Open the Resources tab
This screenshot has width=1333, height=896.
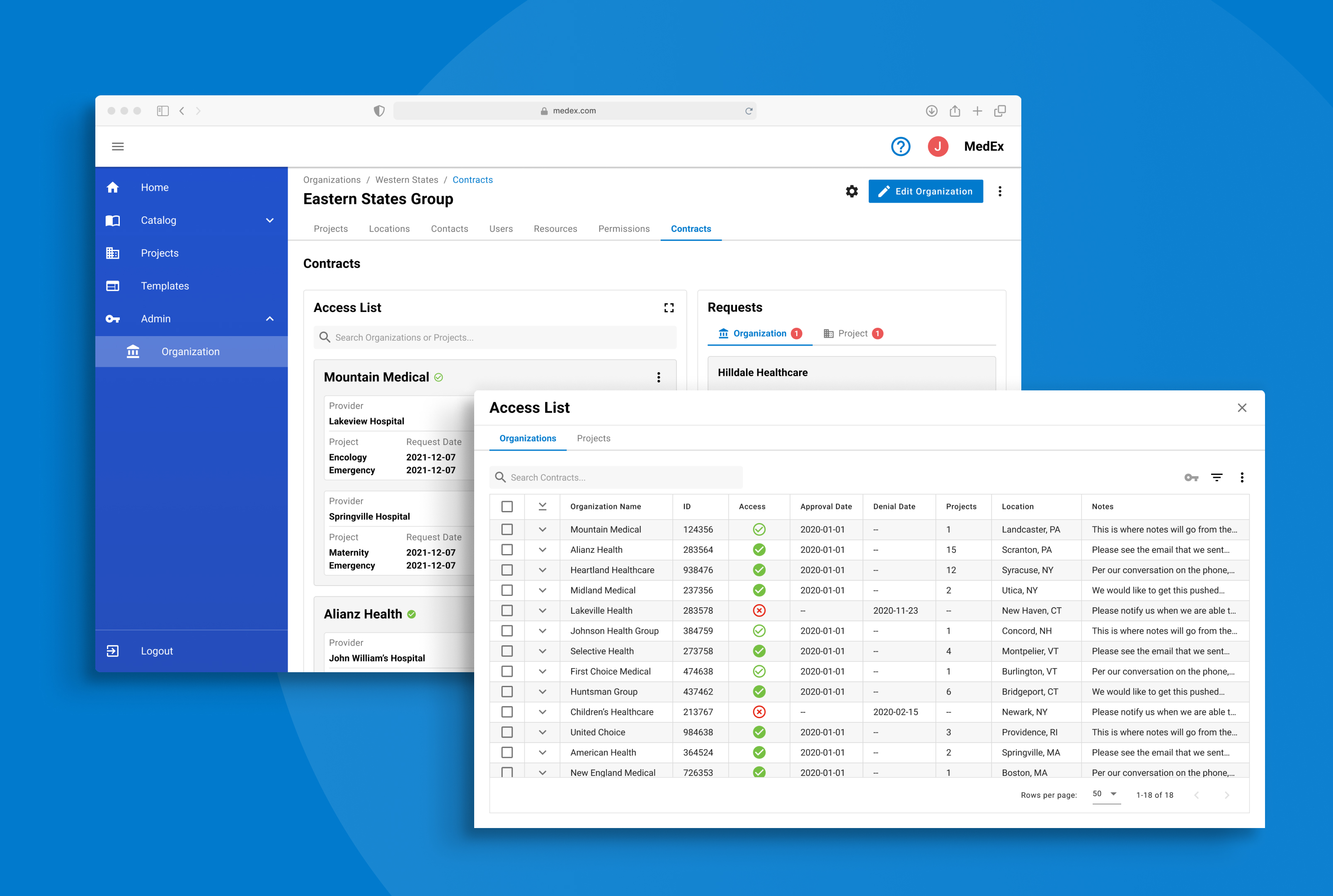555,229
